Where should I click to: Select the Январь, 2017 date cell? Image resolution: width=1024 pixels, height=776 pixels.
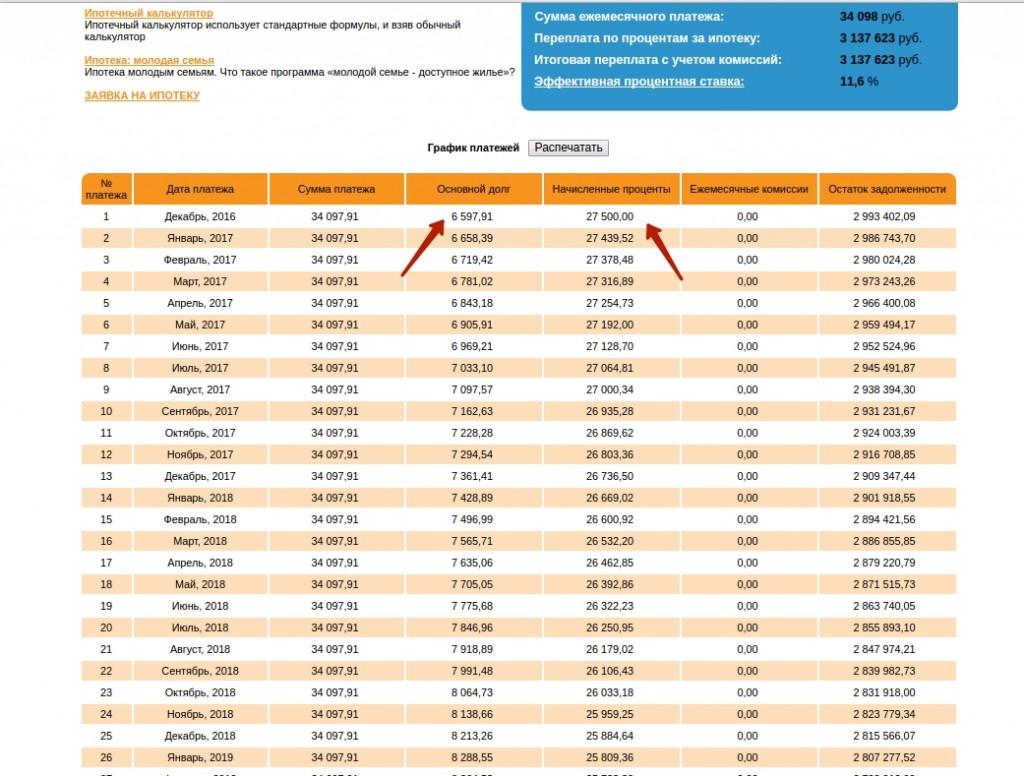tap(200, 238)
